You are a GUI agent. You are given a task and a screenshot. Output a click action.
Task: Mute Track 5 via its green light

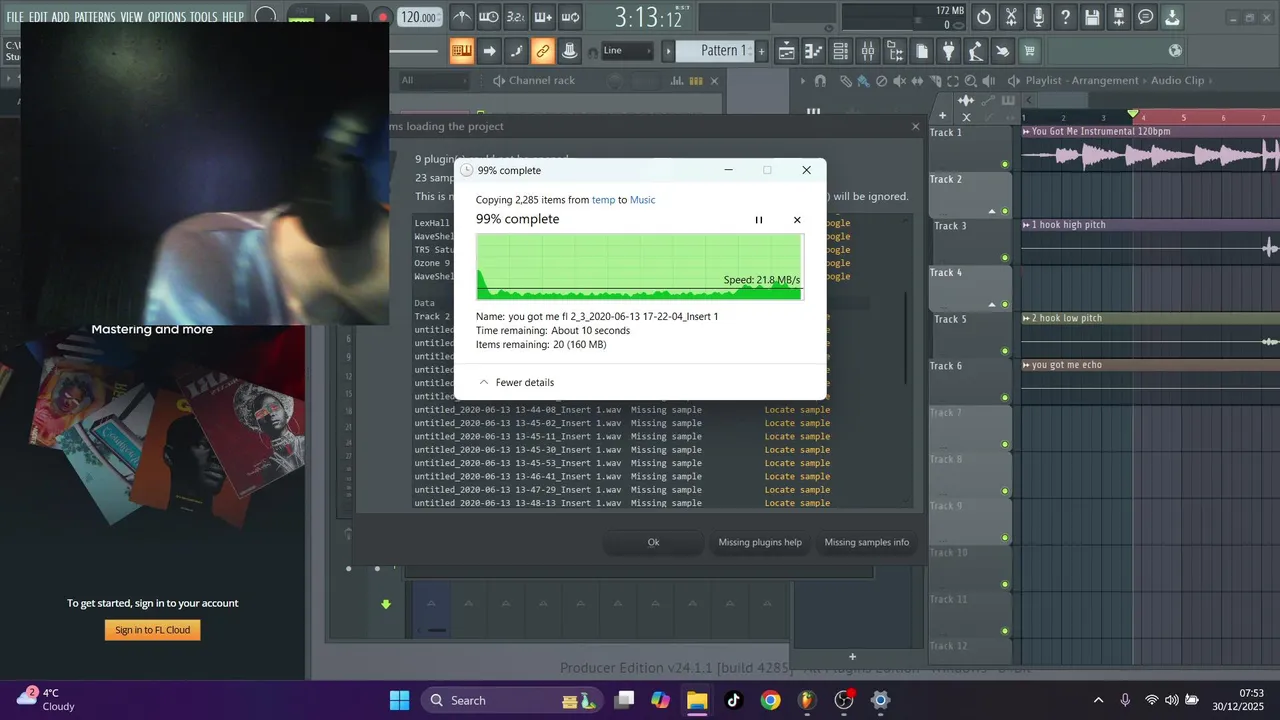tap(1005, 351)
